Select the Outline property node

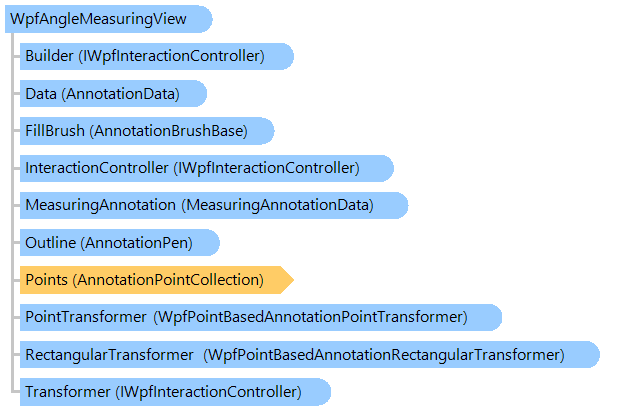[120, 242]
